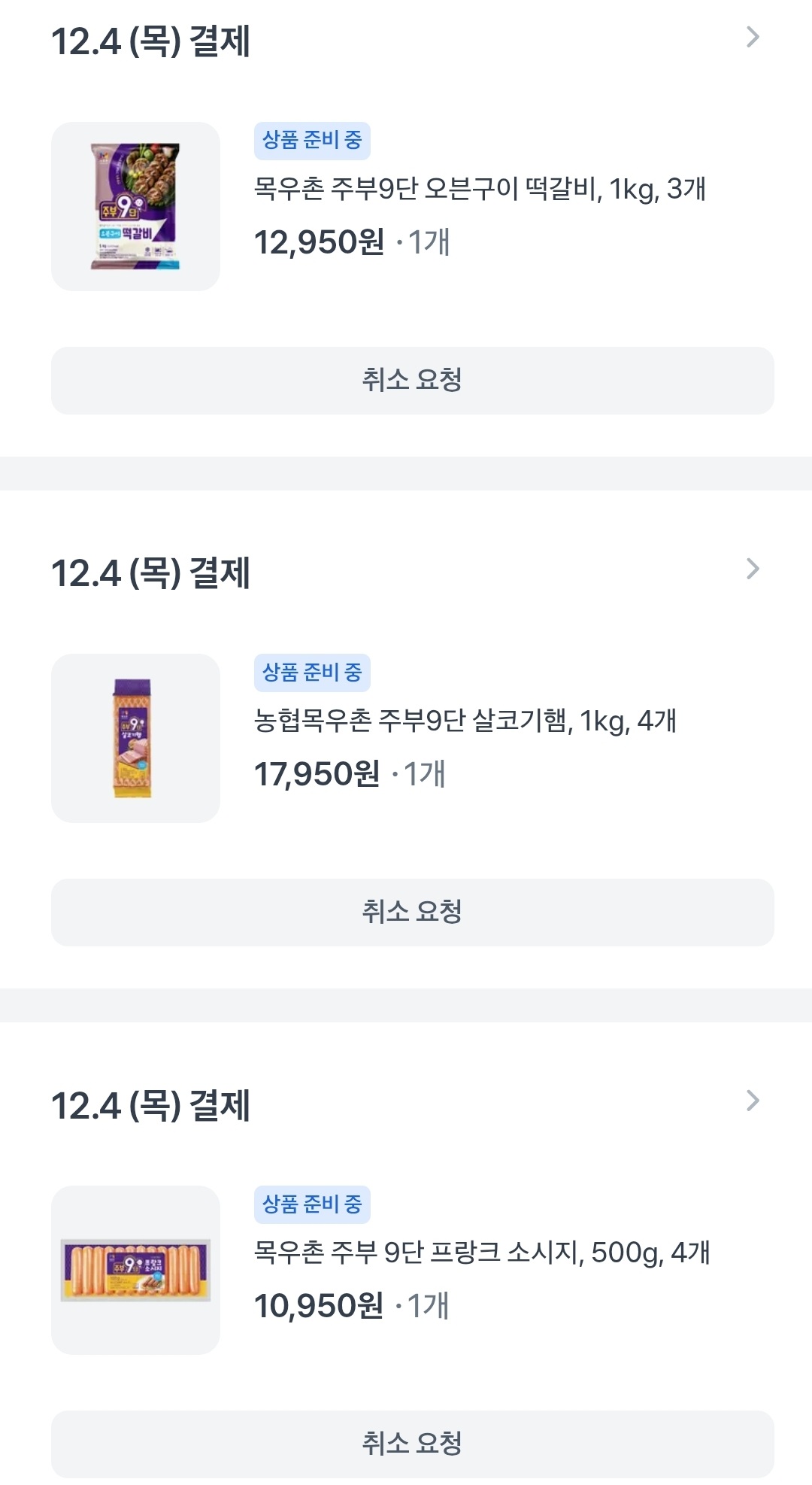The width and height of the screenshot is (812, 1485).
Task: Select 농협목우촌 주부9단 살코기햄 product name
Action: (x=465, y=721)
